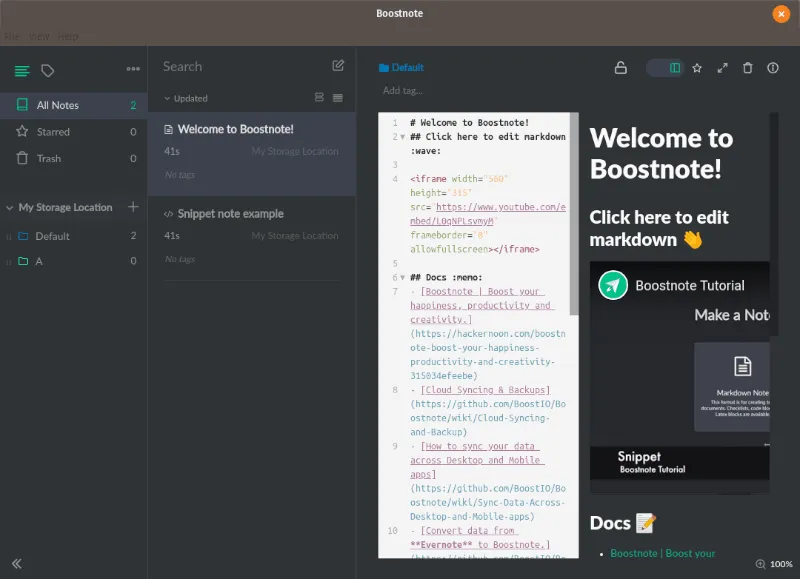Click the new note icon beside Search
800x579 pixels.
(x=338, y=66)
